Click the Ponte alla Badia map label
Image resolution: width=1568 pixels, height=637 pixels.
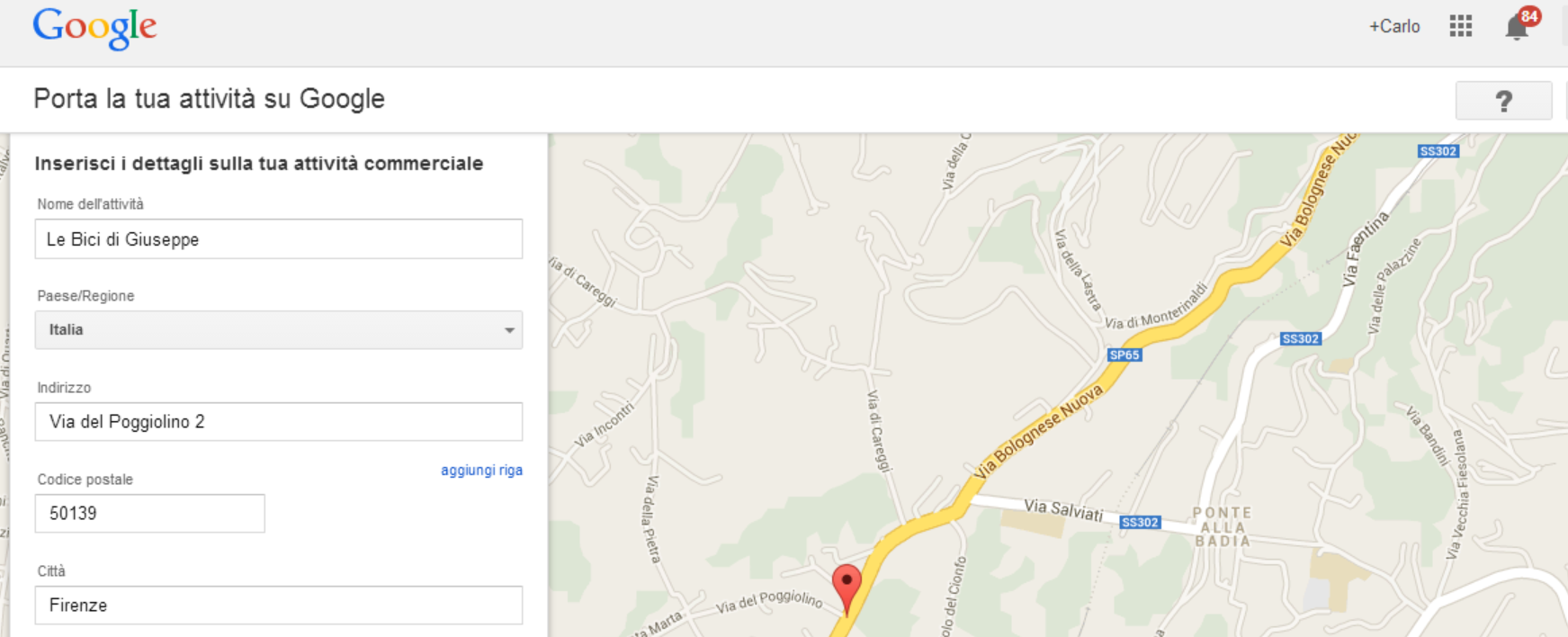[x=1223, y=526]
